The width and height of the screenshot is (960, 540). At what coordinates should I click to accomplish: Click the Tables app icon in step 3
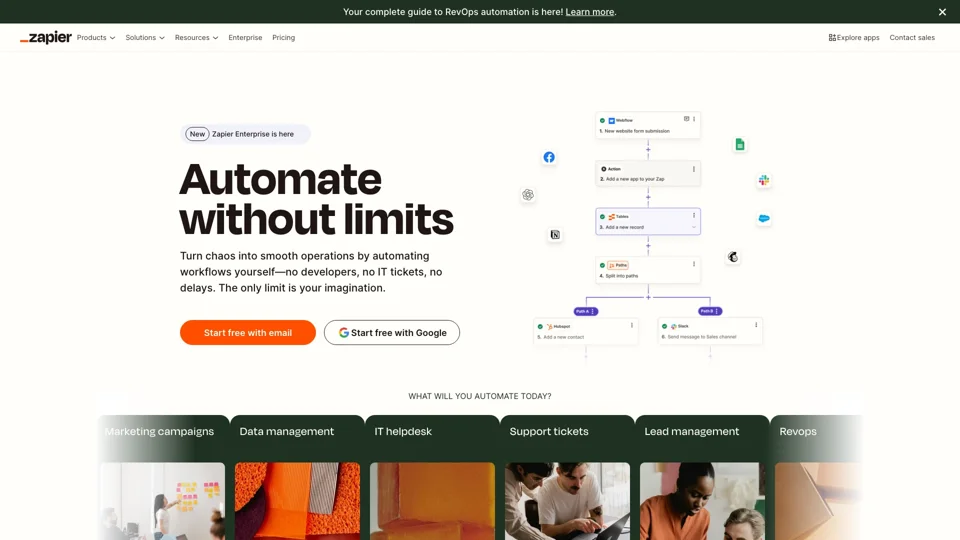click(611, 217)
